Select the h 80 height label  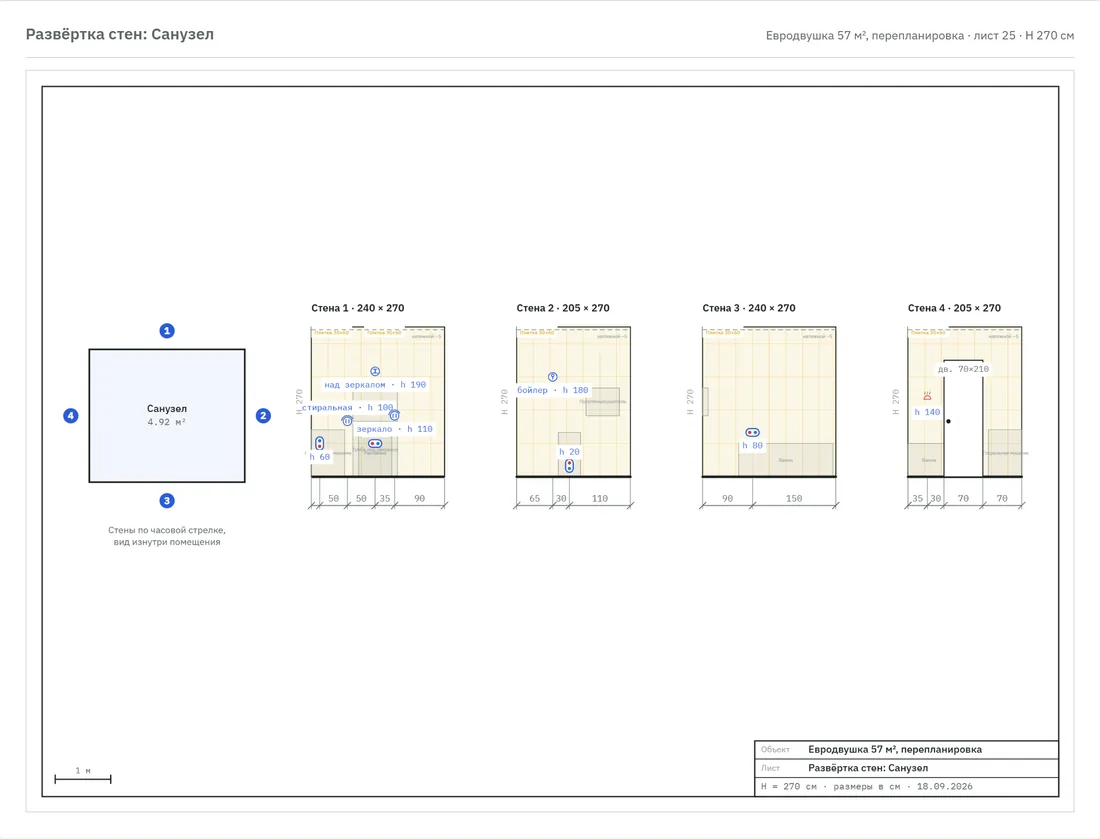click(x=752, y=445)
